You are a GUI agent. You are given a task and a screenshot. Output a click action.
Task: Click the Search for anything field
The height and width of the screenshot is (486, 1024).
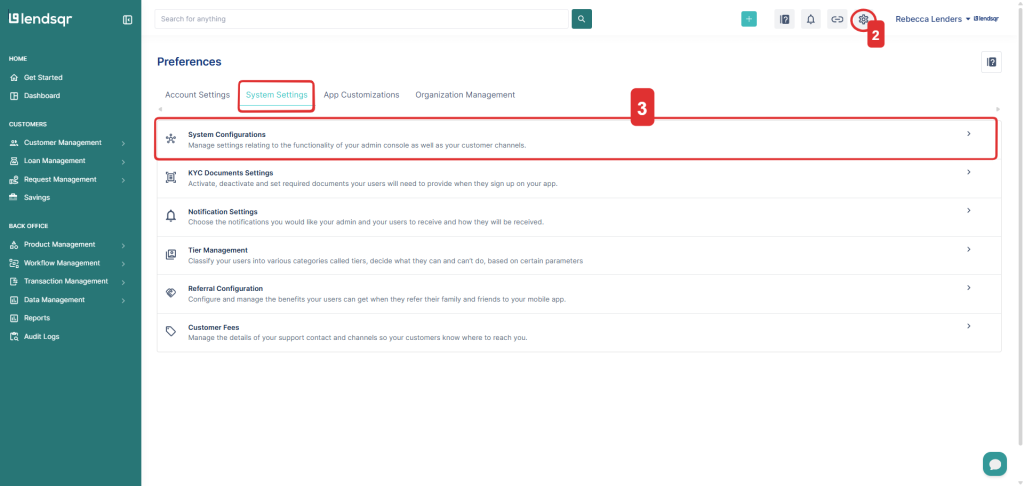[362, 19]
